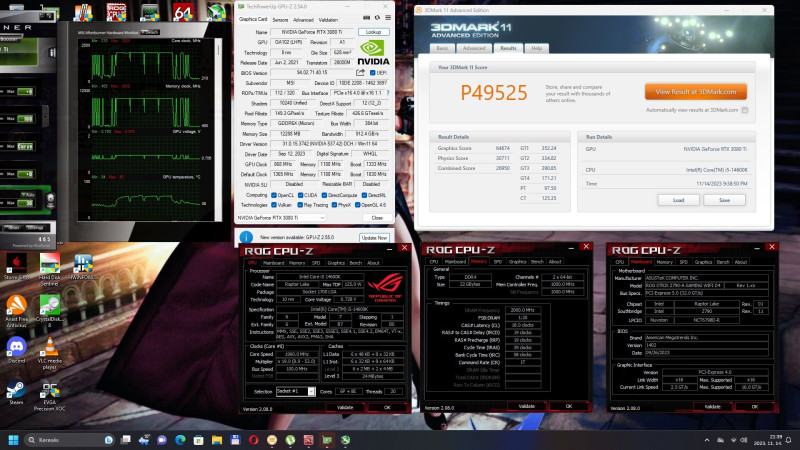Click Lookup button in GPU-Z
The width and height of the screenshot is (800, 450).
point(373,32)
